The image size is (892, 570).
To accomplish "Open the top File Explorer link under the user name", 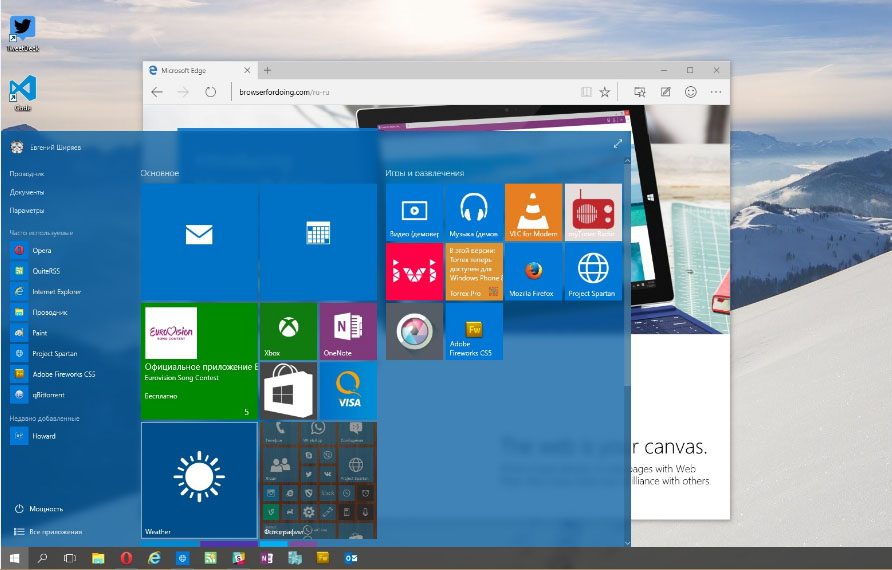I will pos(27,174).
